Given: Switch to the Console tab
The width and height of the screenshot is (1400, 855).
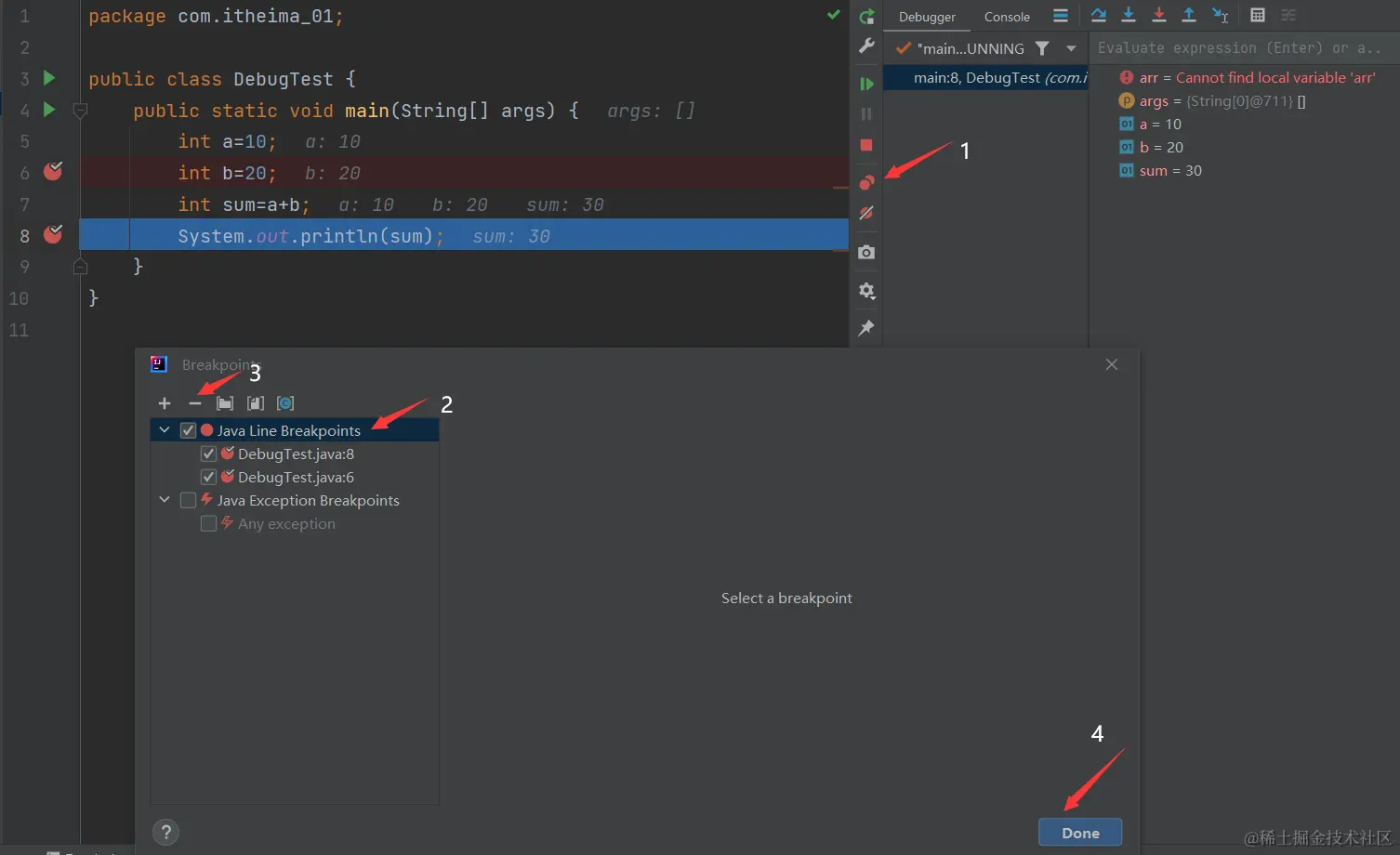Looking at the screenshot, I should pos(1007,17).
